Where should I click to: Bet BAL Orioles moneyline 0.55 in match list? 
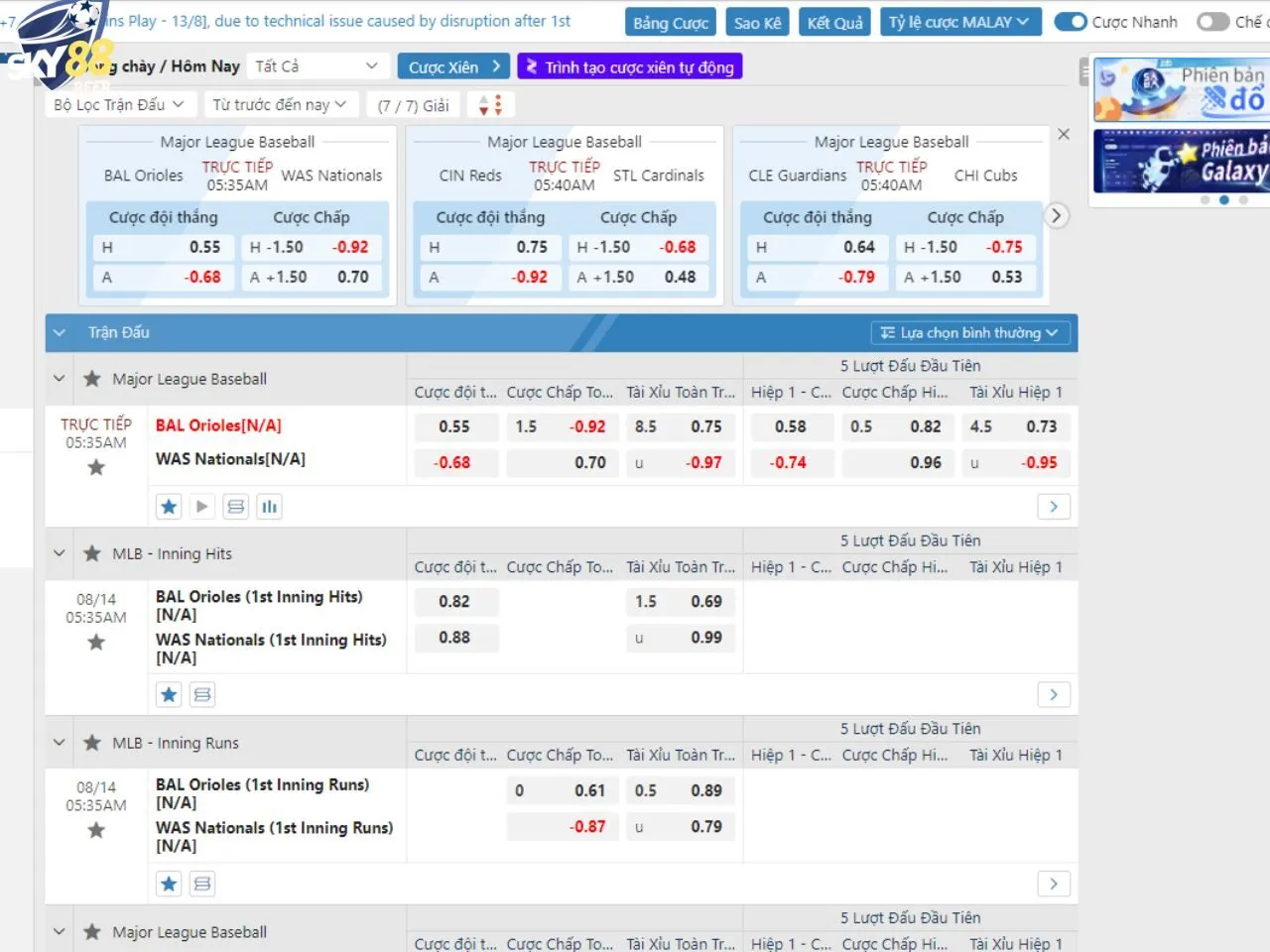tap(454, 426)
